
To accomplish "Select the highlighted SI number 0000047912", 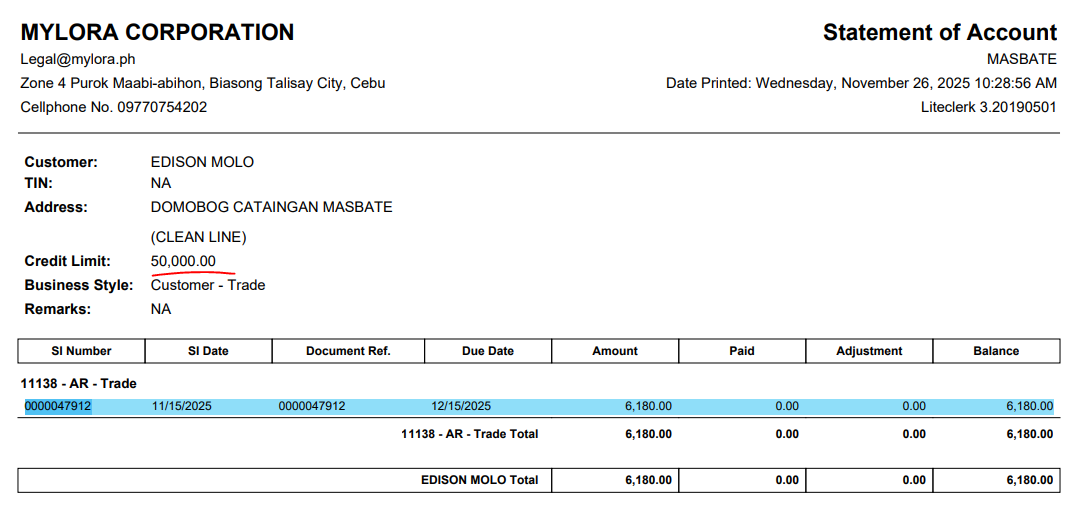I will 58,406.
